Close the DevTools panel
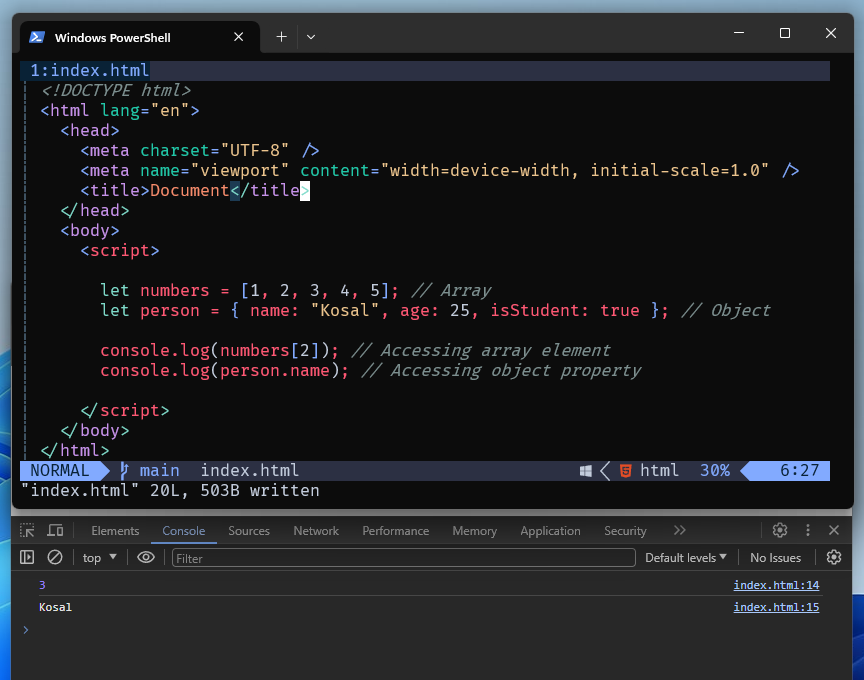 point(834,530)
